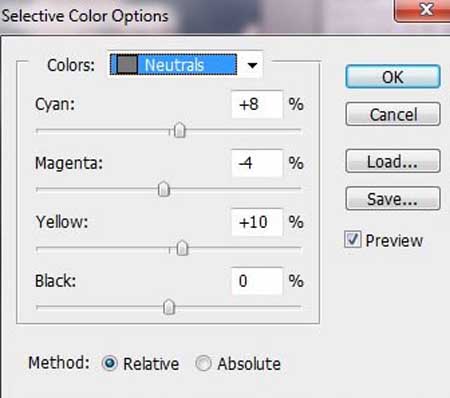Toggle the Preview checkbox
Viewport: 450px width, 398px height.
point(352,239)
